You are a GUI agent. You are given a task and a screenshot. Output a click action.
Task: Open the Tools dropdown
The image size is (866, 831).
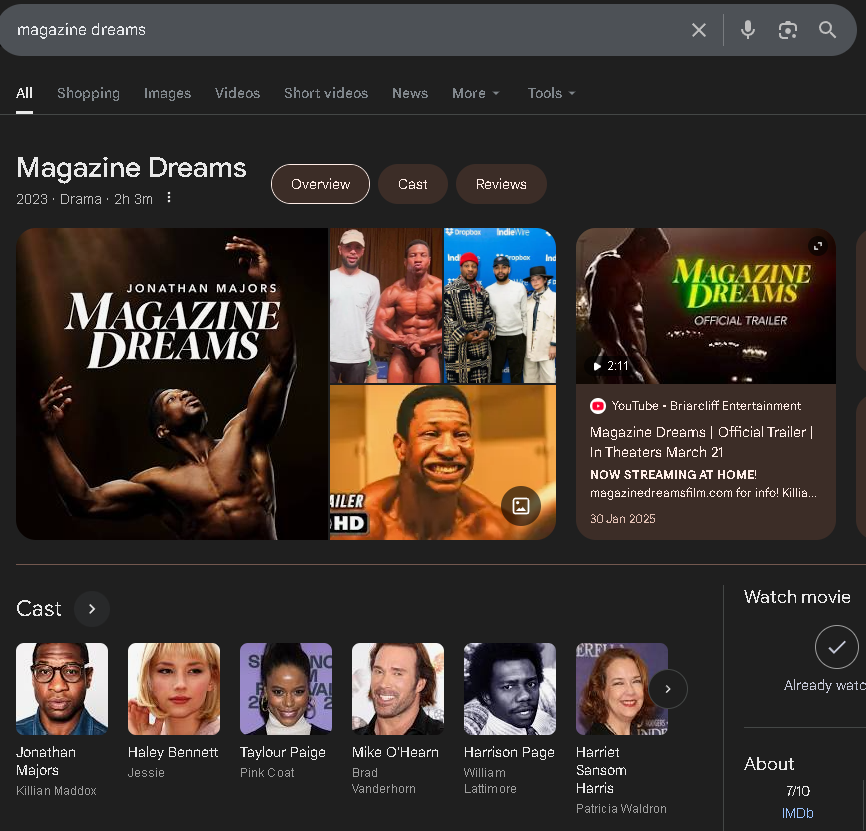click(551, 93)
